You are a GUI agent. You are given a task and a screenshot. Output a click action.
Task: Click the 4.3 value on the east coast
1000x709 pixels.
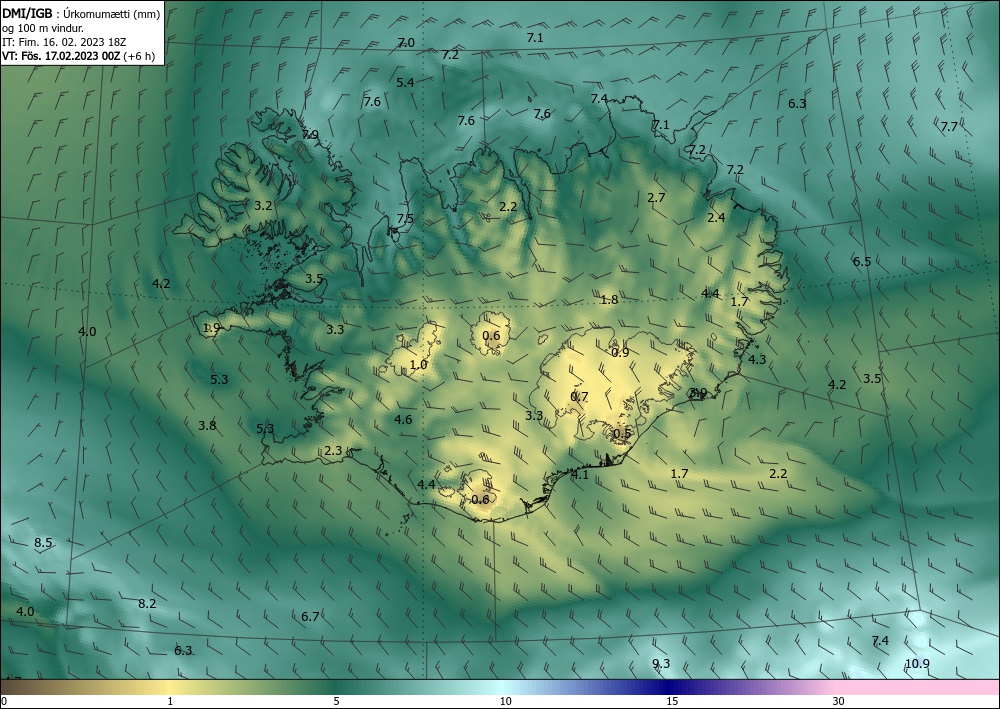pos(757,359)
